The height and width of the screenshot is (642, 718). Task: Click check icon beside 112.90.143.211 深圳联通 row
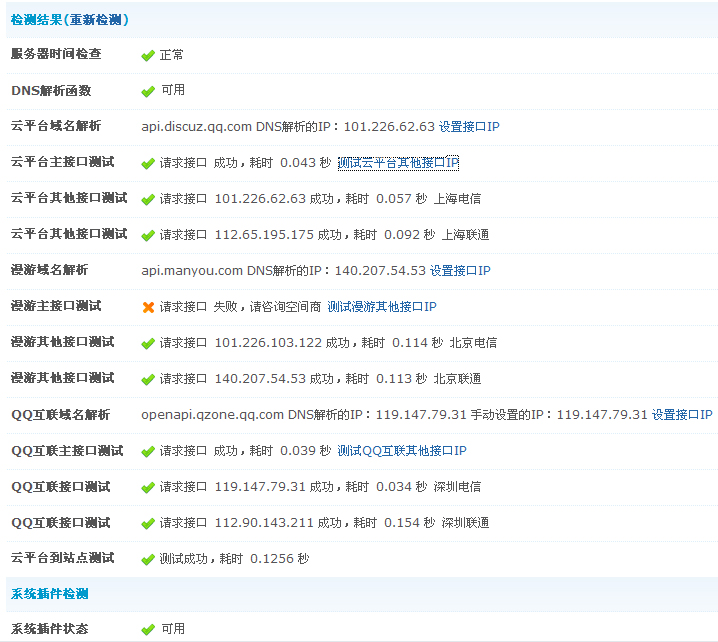[148, 523]
